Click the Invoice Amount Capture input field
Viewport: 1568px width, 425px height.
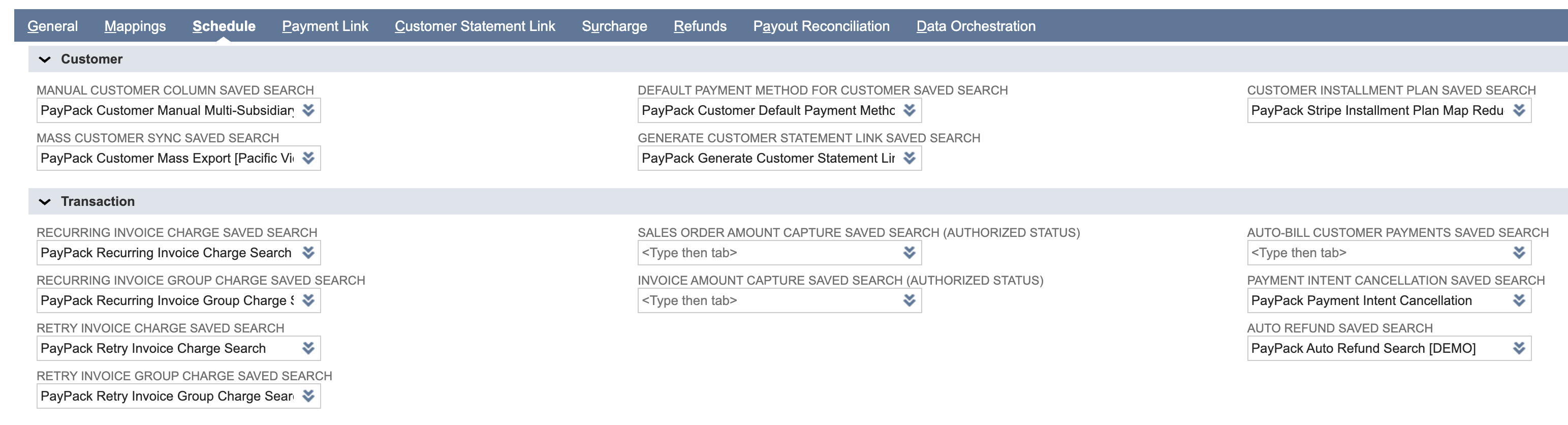pyautogui.click(x=761, y=300)
